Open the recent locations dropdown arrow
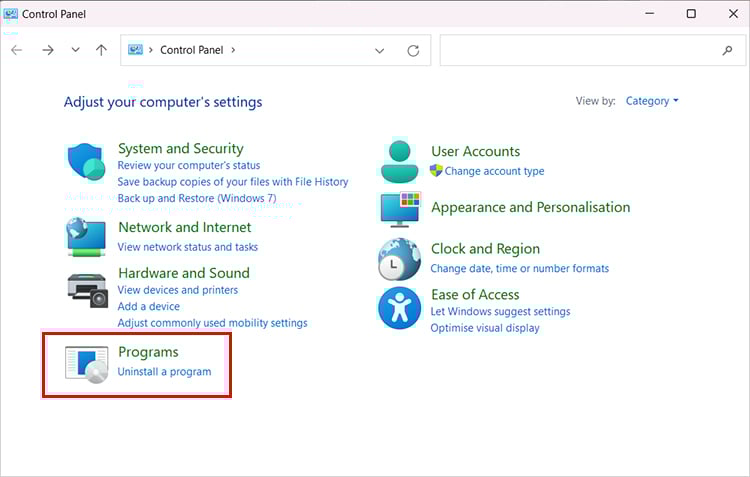 coord(75,50)
